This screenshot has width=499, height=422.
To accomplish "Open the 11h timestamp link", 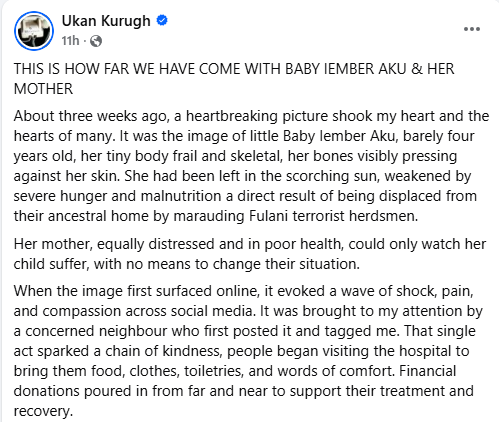I will (70, 41).
